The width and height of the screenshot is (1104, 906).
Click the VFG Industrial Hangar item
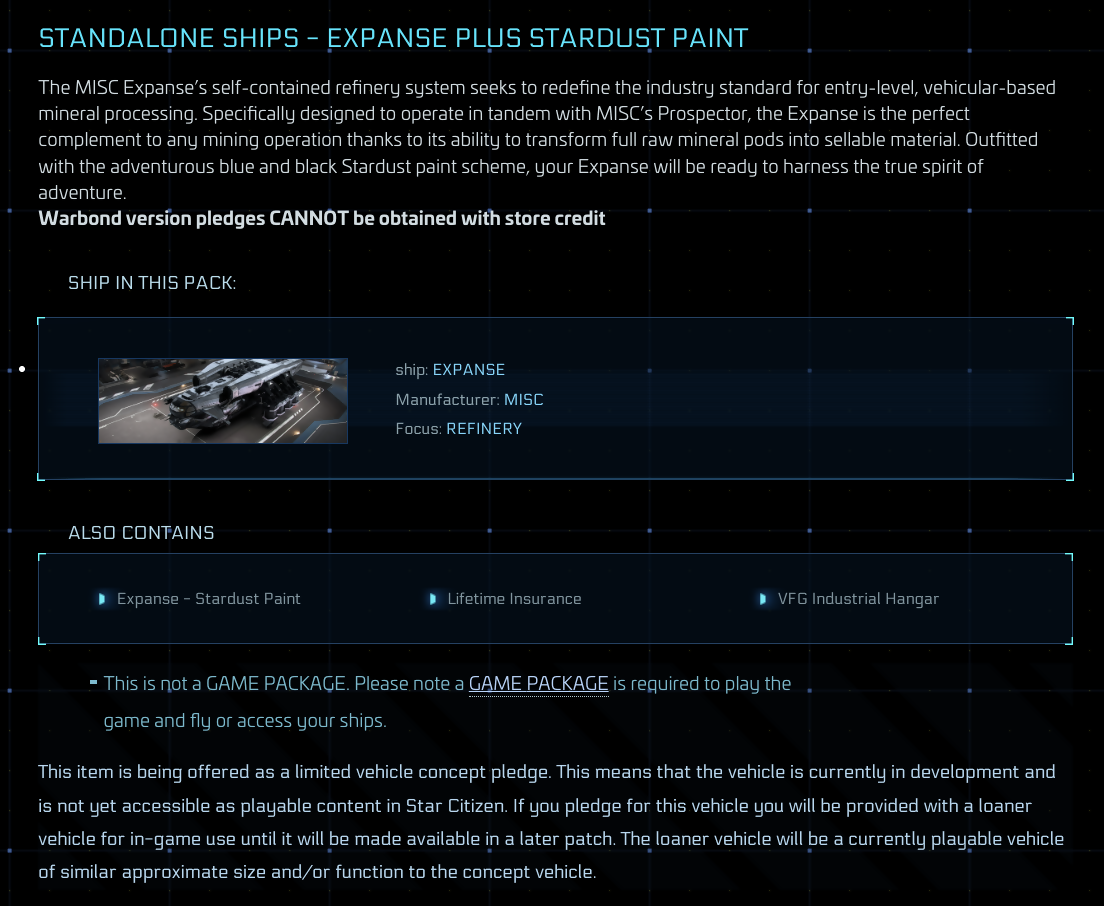(x=858, y=599)
